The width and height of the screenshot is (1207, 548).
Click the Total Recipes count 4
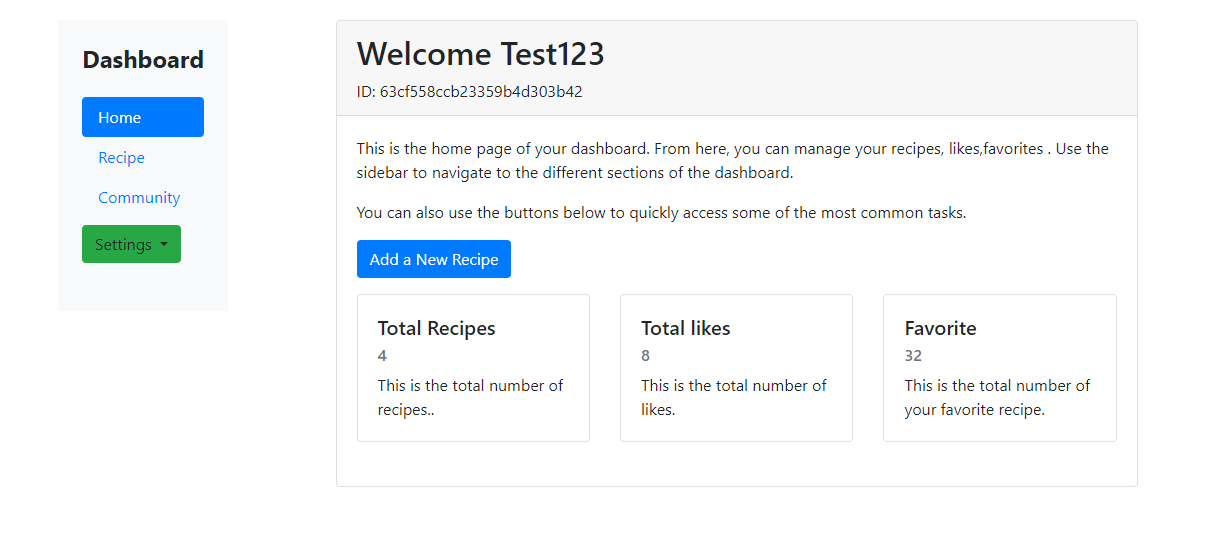click(382, 356)
